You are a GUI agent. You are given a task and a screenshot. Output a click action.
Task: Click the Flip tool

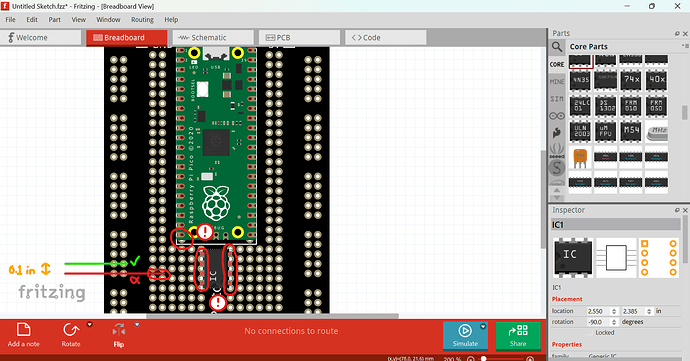[119, 335]
